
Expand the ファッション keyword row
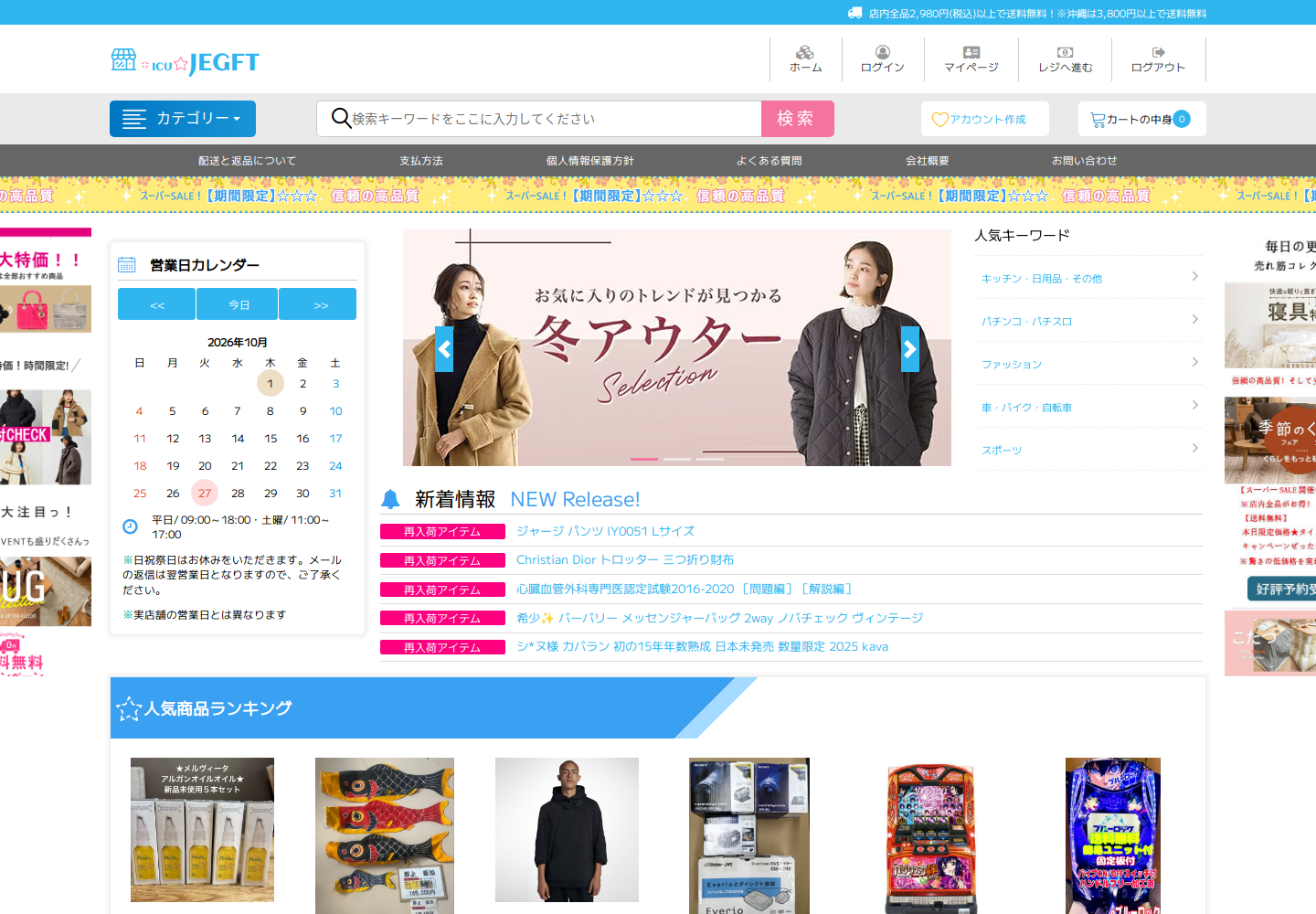pos(1088,363)
